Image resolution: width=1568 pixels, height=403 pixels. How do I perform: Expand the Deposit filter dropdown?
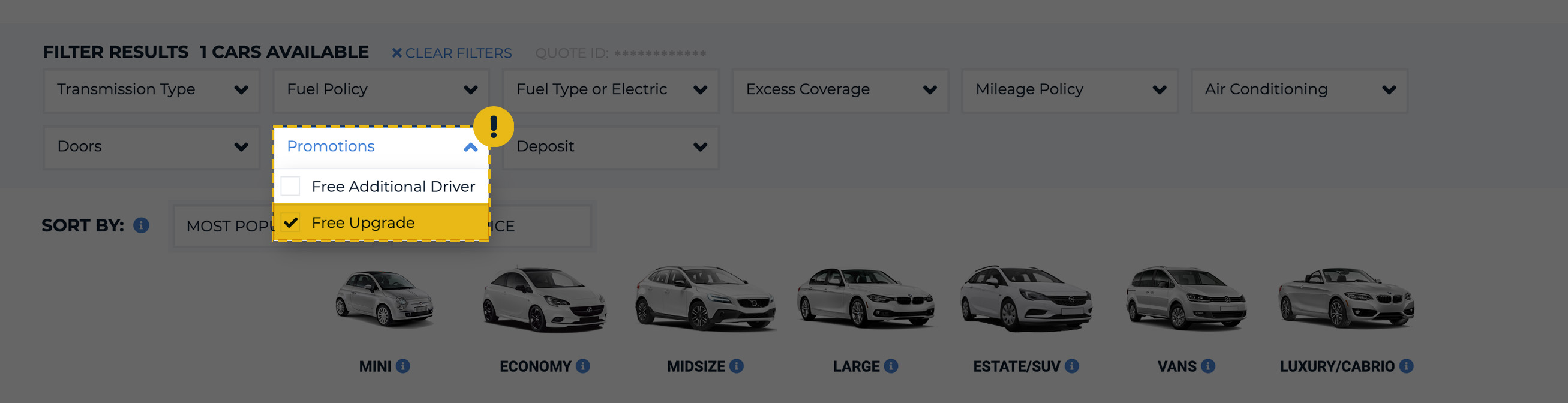[611, 147]
